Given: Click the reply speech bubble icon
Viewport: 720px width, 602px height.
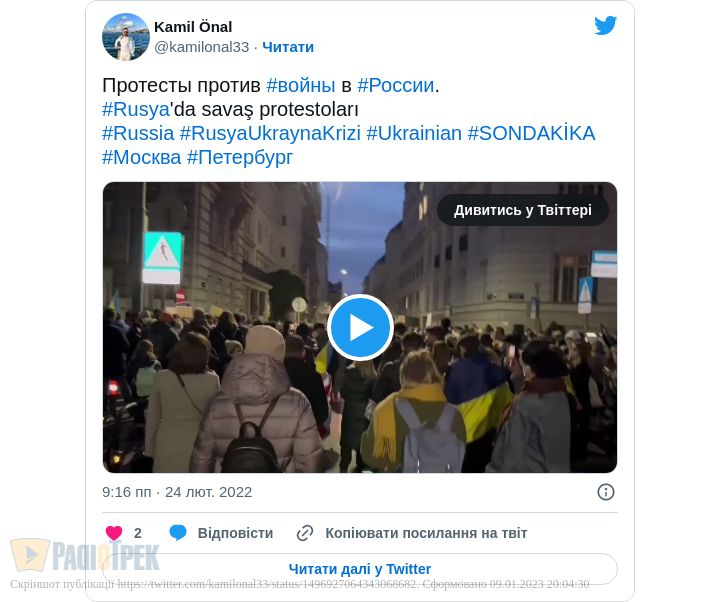Looking at the screenshot, I should tap(178, 533).
